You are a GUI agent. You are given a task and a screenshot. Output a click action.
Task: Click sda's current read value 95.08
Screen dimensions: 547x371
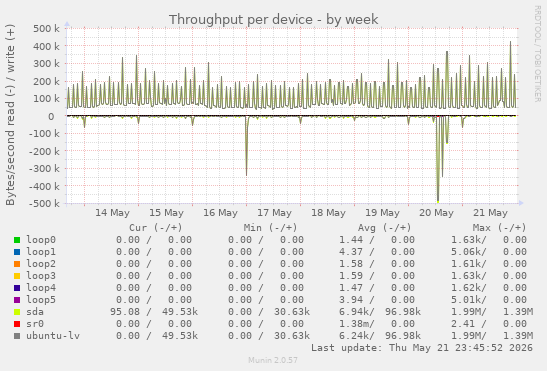point(125,312)
